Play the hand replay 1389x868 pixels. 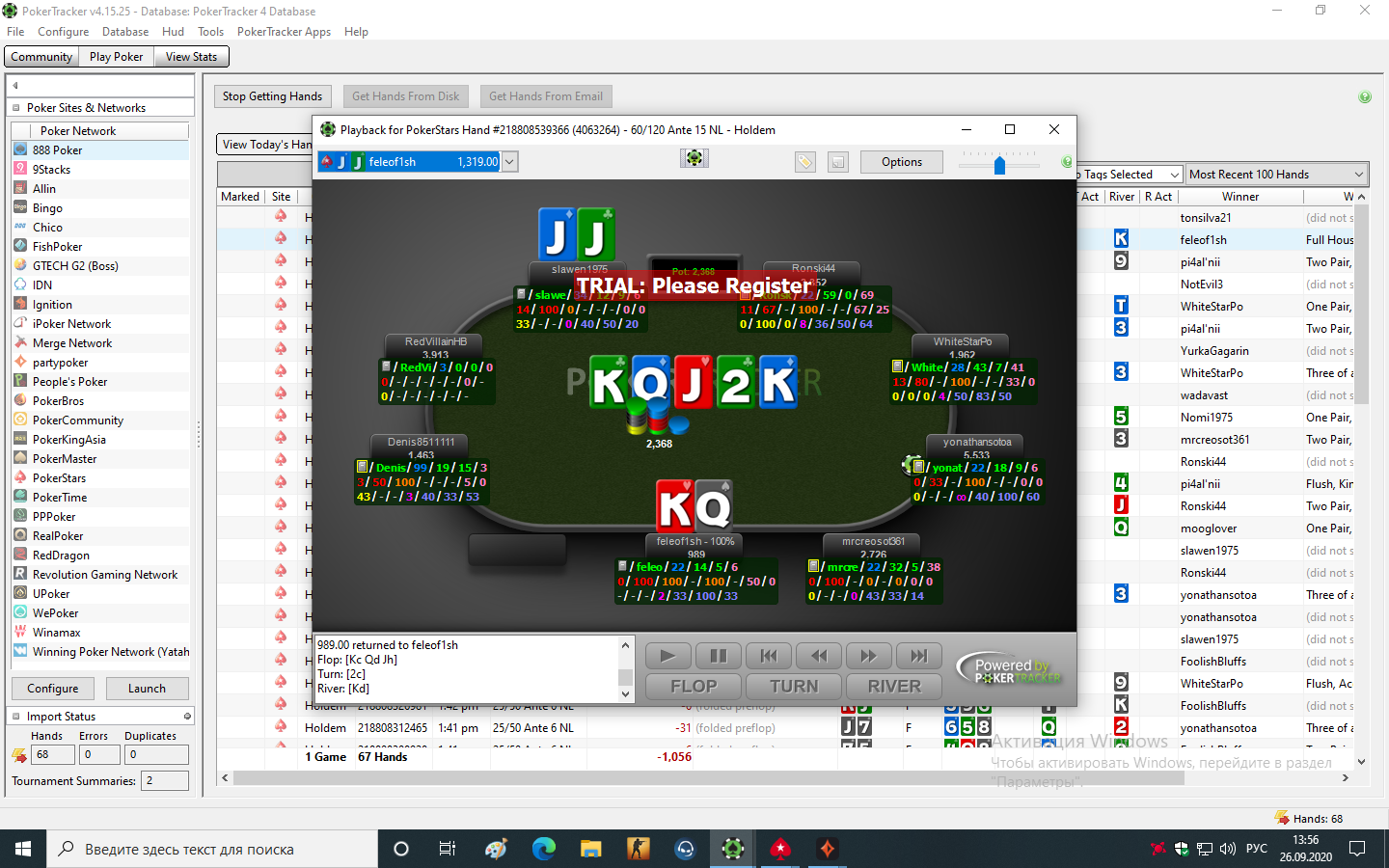(x=667, y=656)
